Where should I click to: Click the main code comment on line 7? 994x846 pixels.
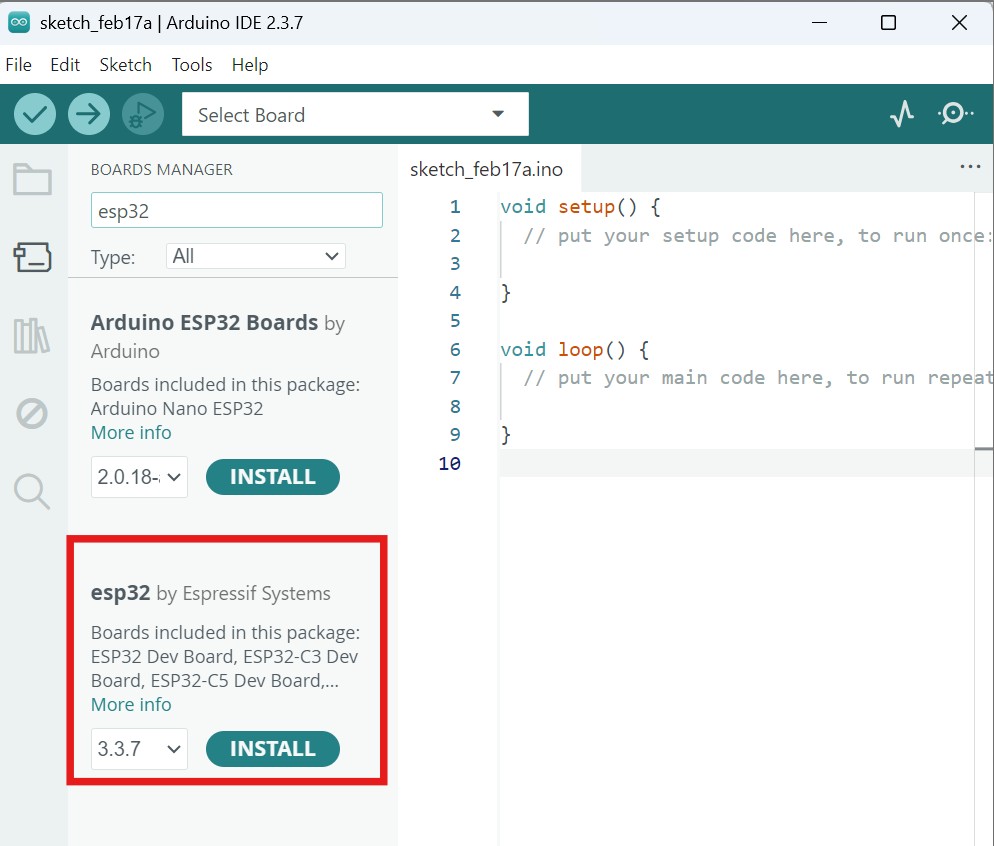coord(757,378)
